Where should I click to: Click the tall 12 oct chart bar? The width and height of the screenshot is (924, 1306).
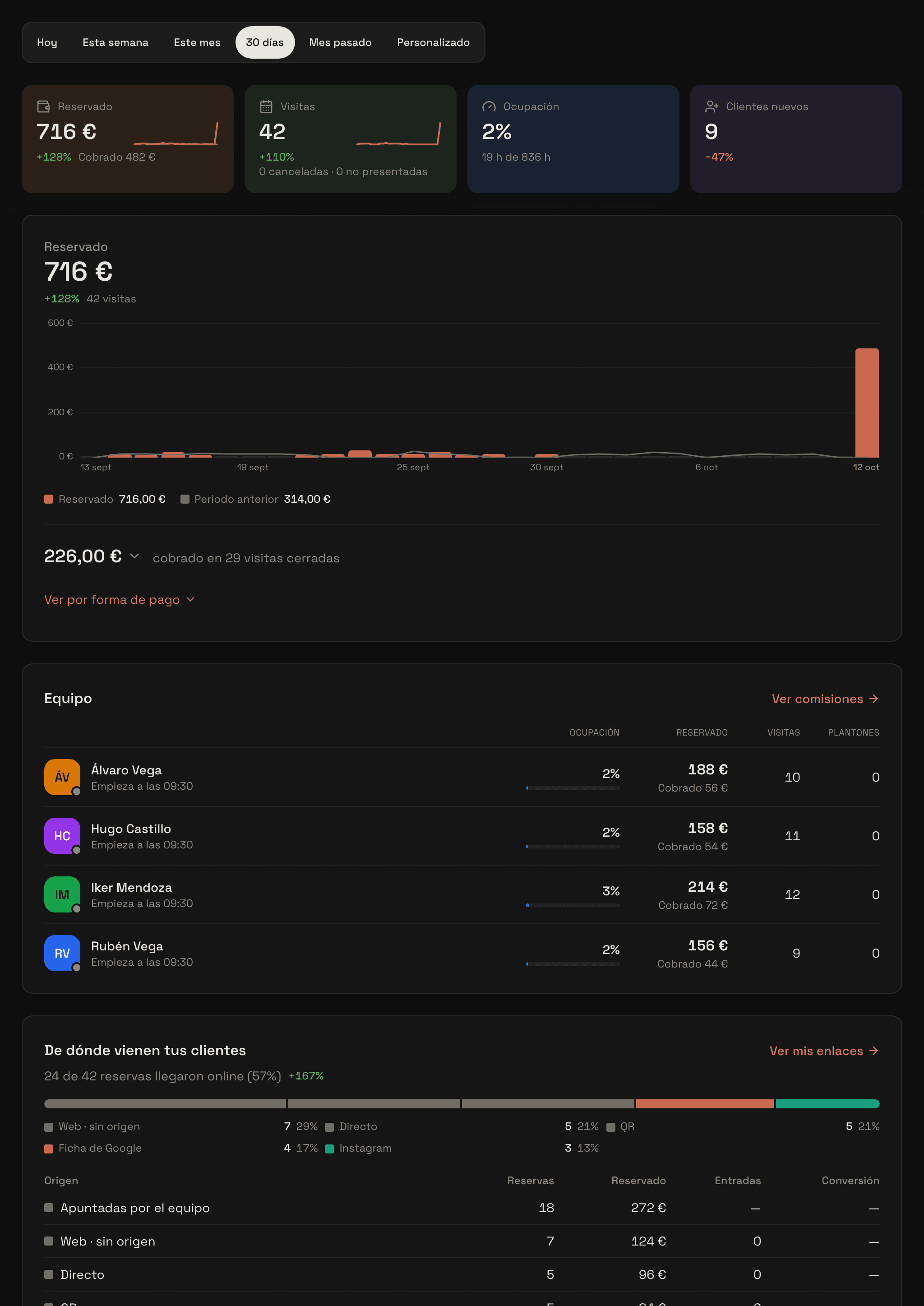coord(867,403)
